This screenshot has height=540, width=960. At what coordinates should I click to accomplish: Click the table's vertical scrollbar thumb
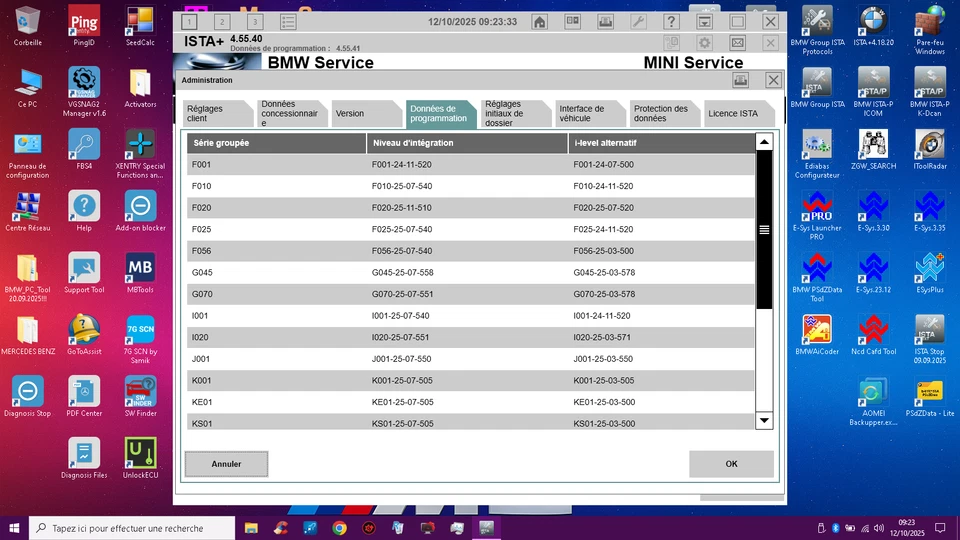pyautogui.click(x=764, y=230)
